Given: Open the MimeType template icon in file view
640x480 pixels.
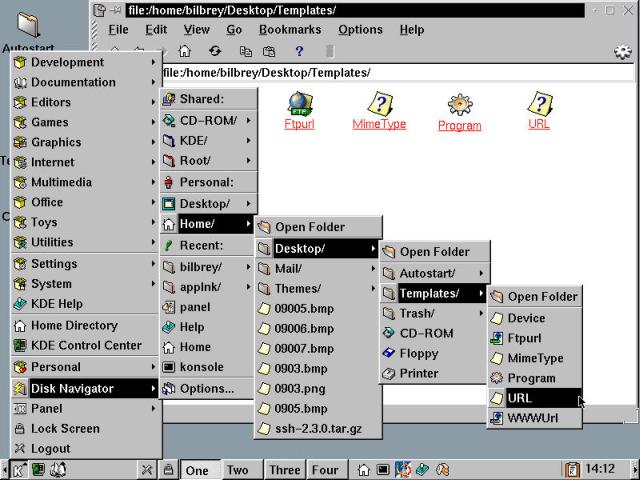Looking at the screenshot, I should 379,104.
